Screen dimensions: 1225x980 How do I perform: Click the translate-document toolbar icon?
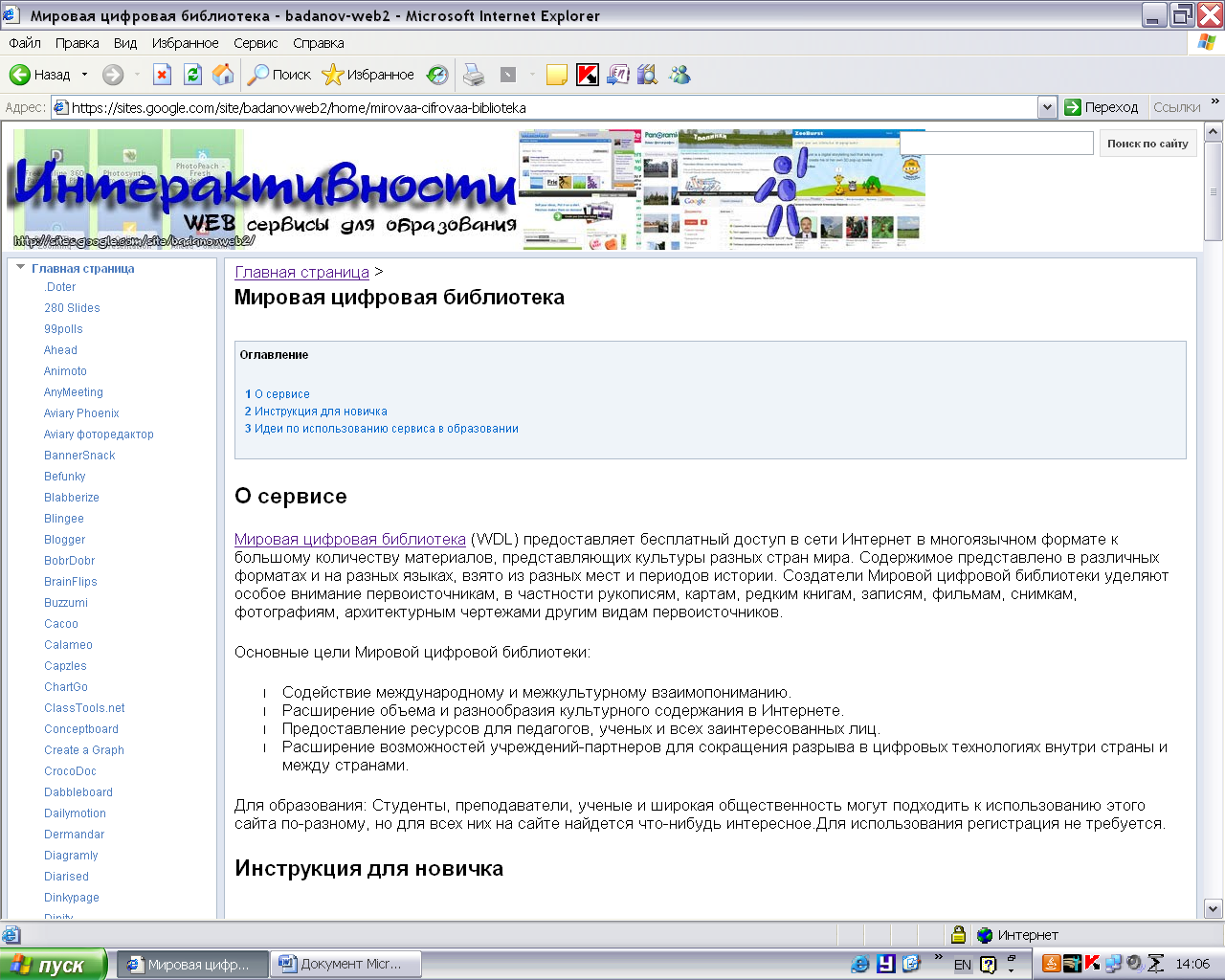pos(618,75)
